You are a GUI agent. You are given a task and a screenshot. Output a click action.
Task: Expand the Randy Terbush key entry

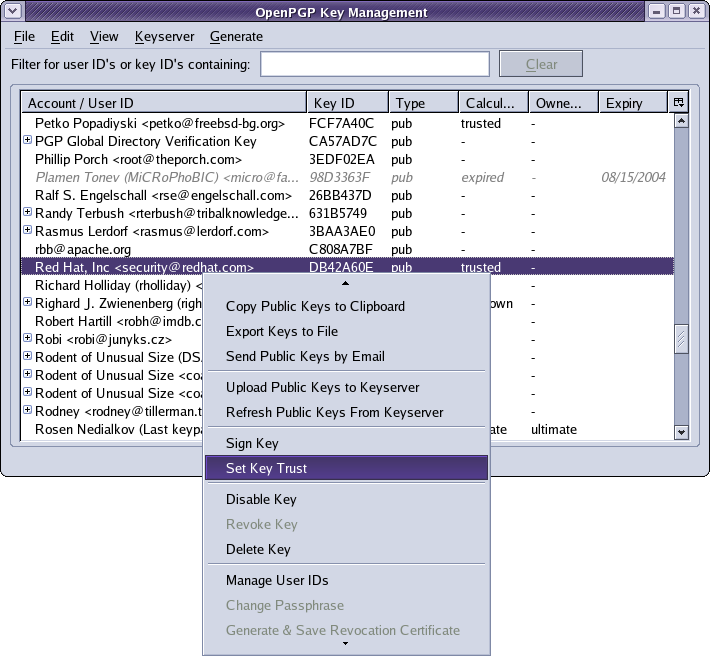click(x=28, y=212)
